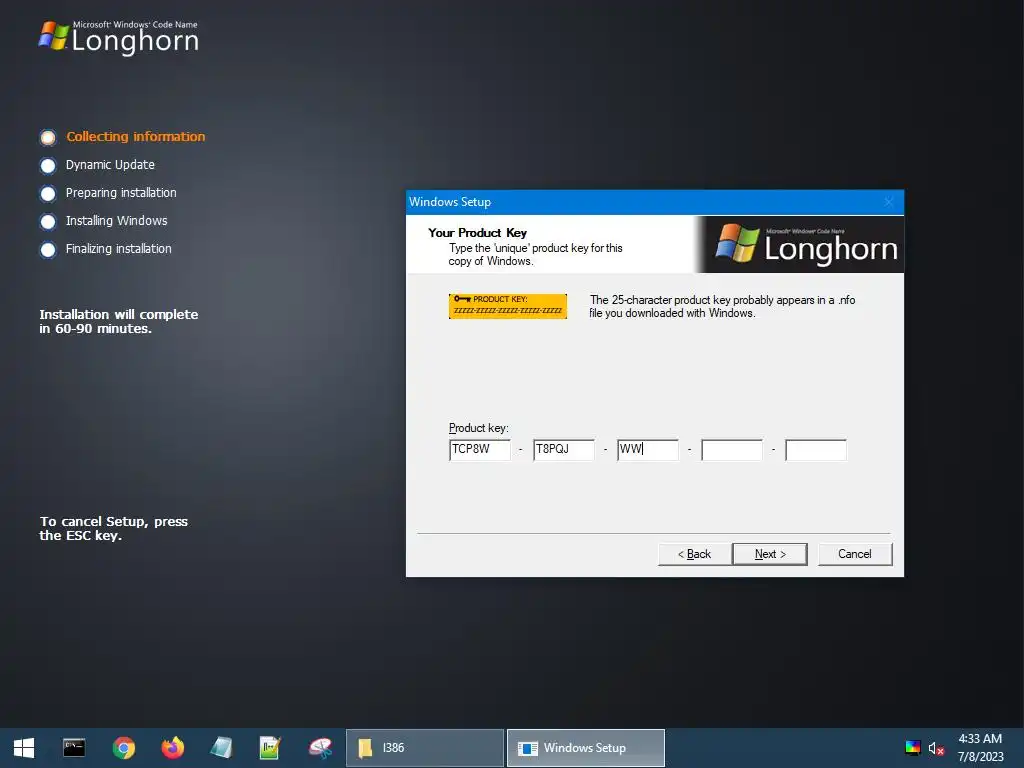Click the muted volume tray icon
1024x768 pixels.
pos(936,748)
